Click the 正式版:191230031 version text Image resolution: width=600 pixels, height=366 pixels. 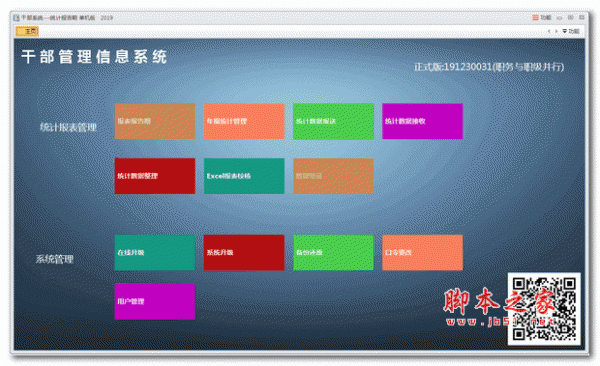coord(489,67)
